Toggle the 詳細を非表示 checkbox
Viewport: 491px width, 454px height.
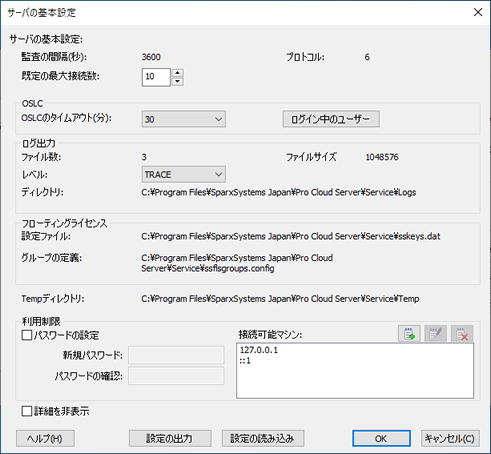pos(27,411)
